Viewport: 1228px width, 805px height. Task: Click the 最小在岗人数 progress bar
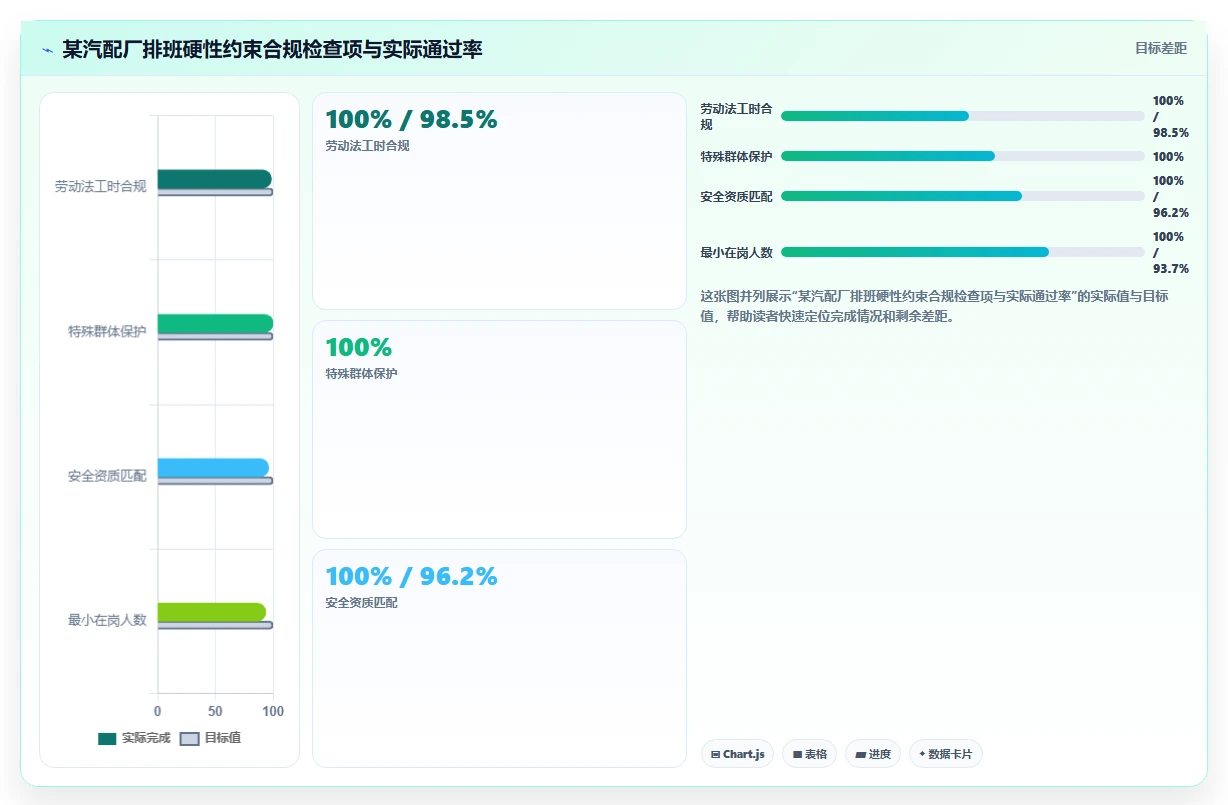pyautogui.click(x=963, y=252)
